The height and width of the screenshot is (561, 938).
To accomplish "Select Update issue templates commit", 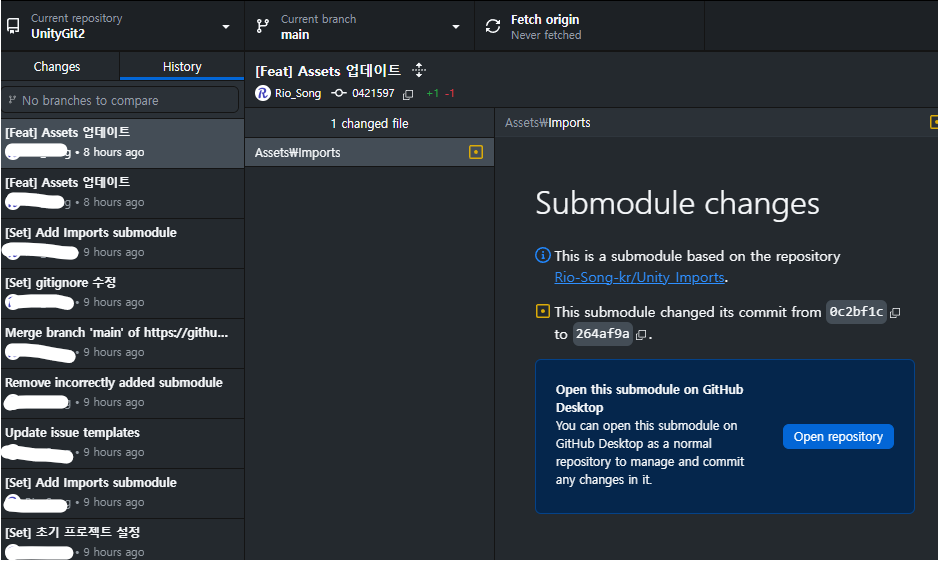I will click(x=122, y=443).
